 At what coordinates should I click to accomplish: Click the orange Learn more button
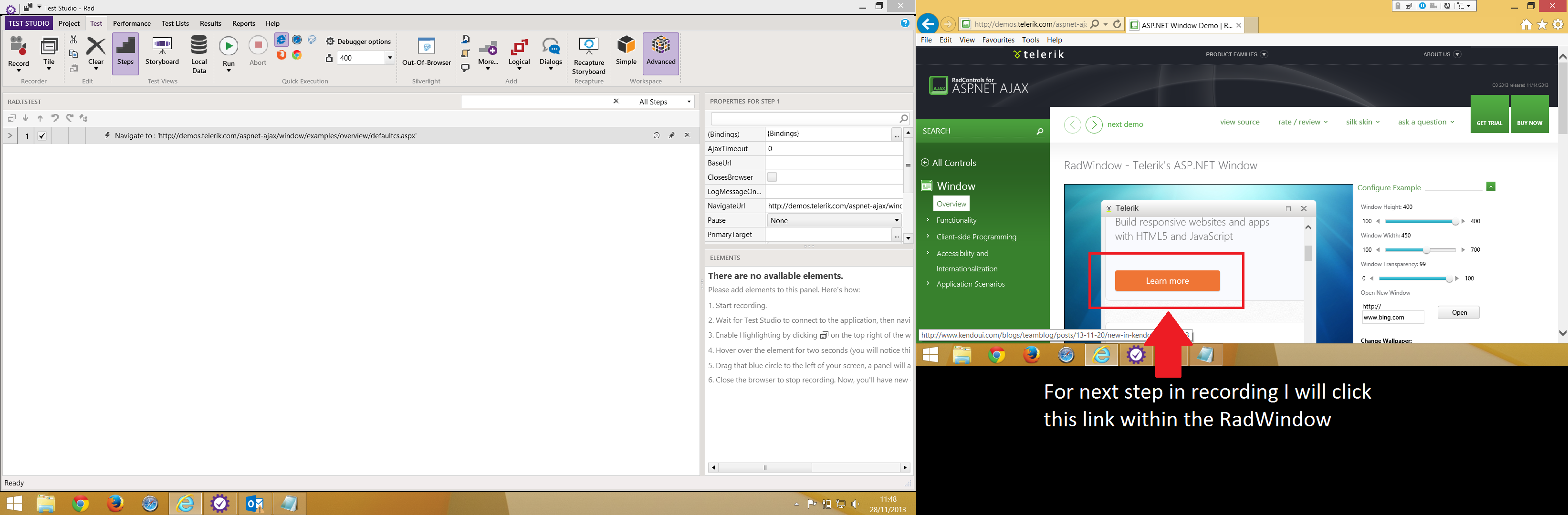click(1167, 281)
